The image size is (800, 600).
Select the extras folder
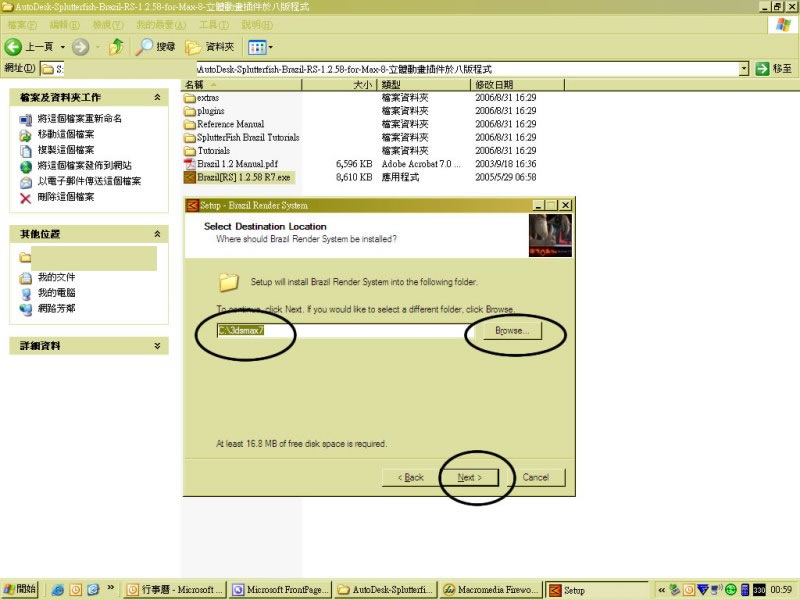pos(202,97)
